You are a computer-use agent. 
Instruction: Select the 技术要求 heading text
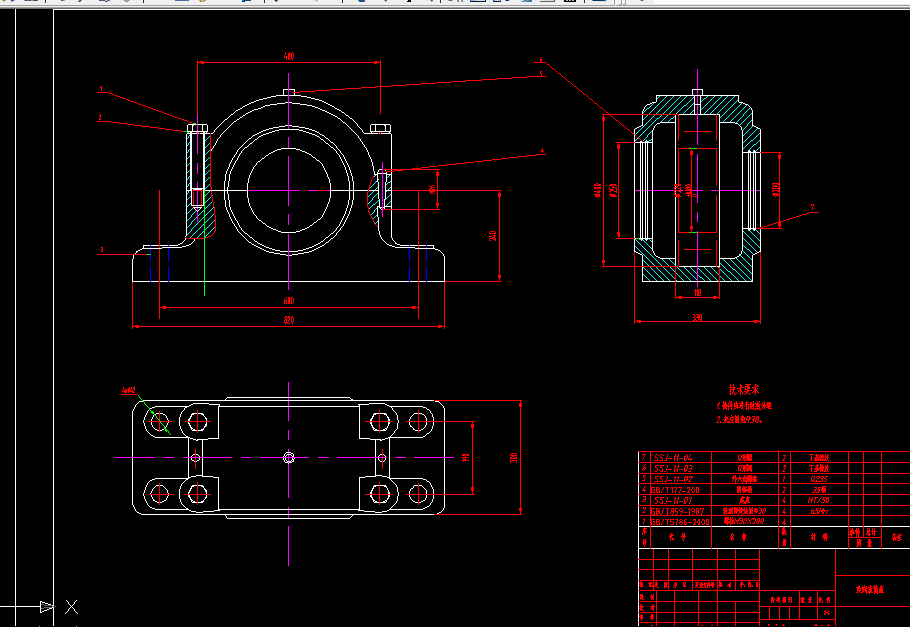744,390
